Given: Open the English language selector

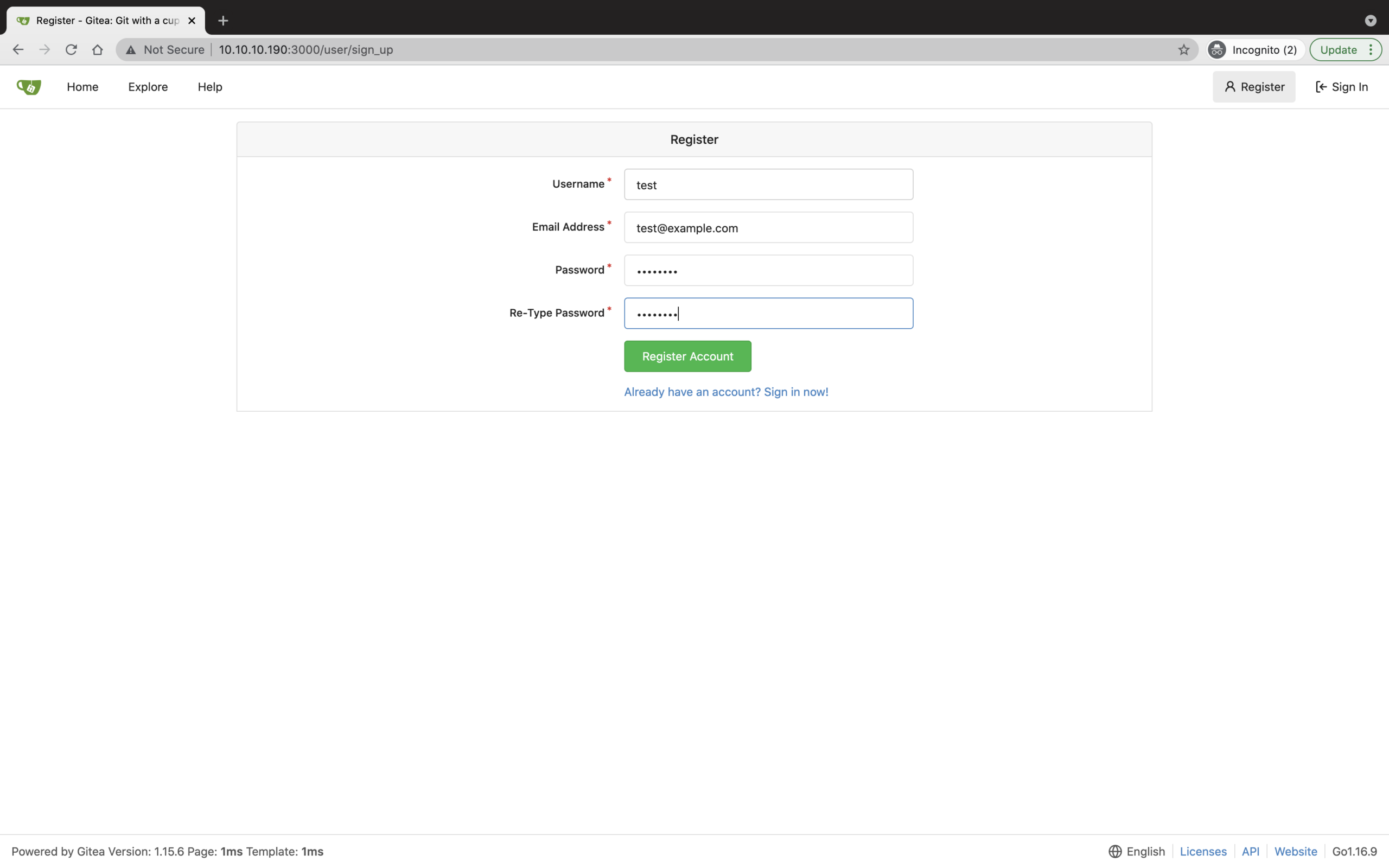Looking at the screenshot, I should (1145, 851).
